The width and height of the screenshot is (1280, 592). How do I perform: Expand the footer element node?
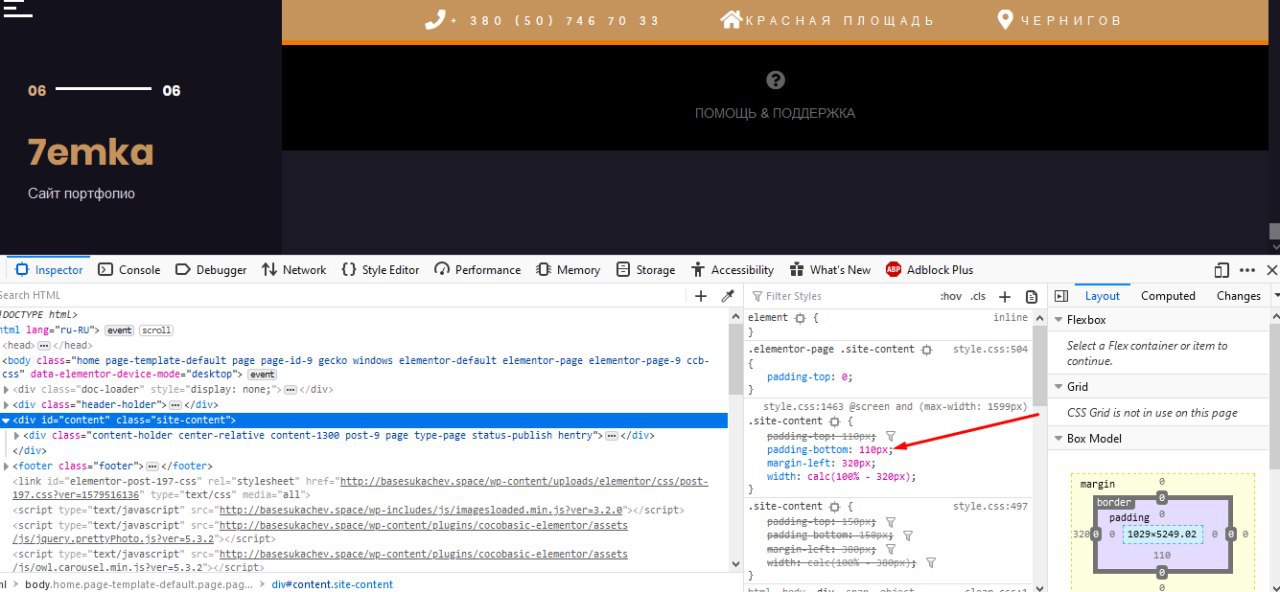point(7,466)
